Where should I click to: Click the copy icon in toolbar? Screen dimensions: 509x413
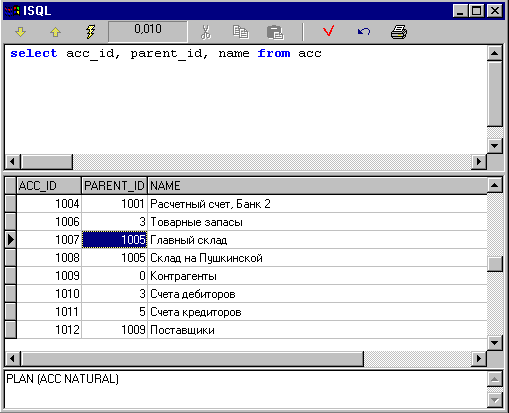pos(240,32)
